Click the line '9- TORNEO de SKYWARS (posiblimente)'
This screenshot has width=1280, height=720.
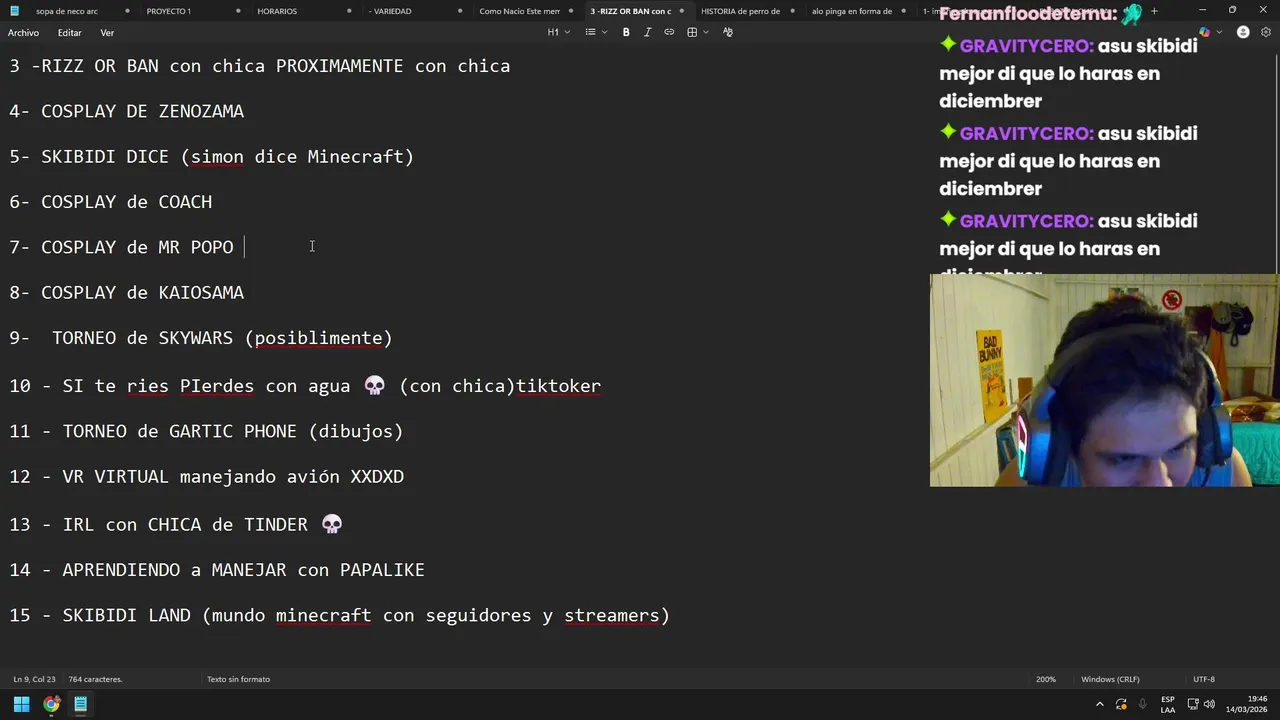(x=201, y=338)
